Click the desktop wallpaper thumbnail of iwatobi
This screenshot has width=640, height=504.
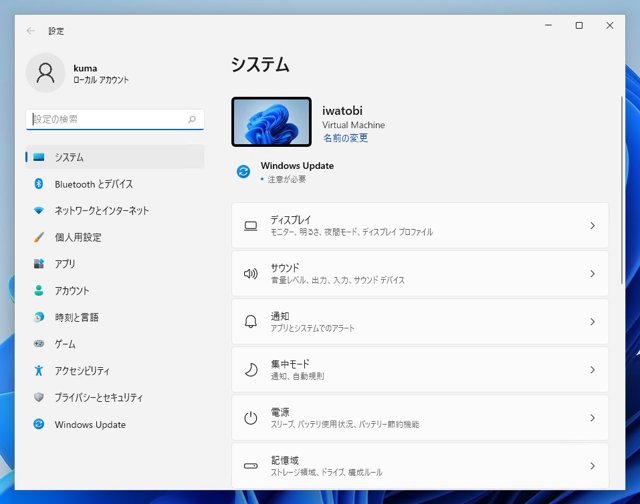[271, 122]
